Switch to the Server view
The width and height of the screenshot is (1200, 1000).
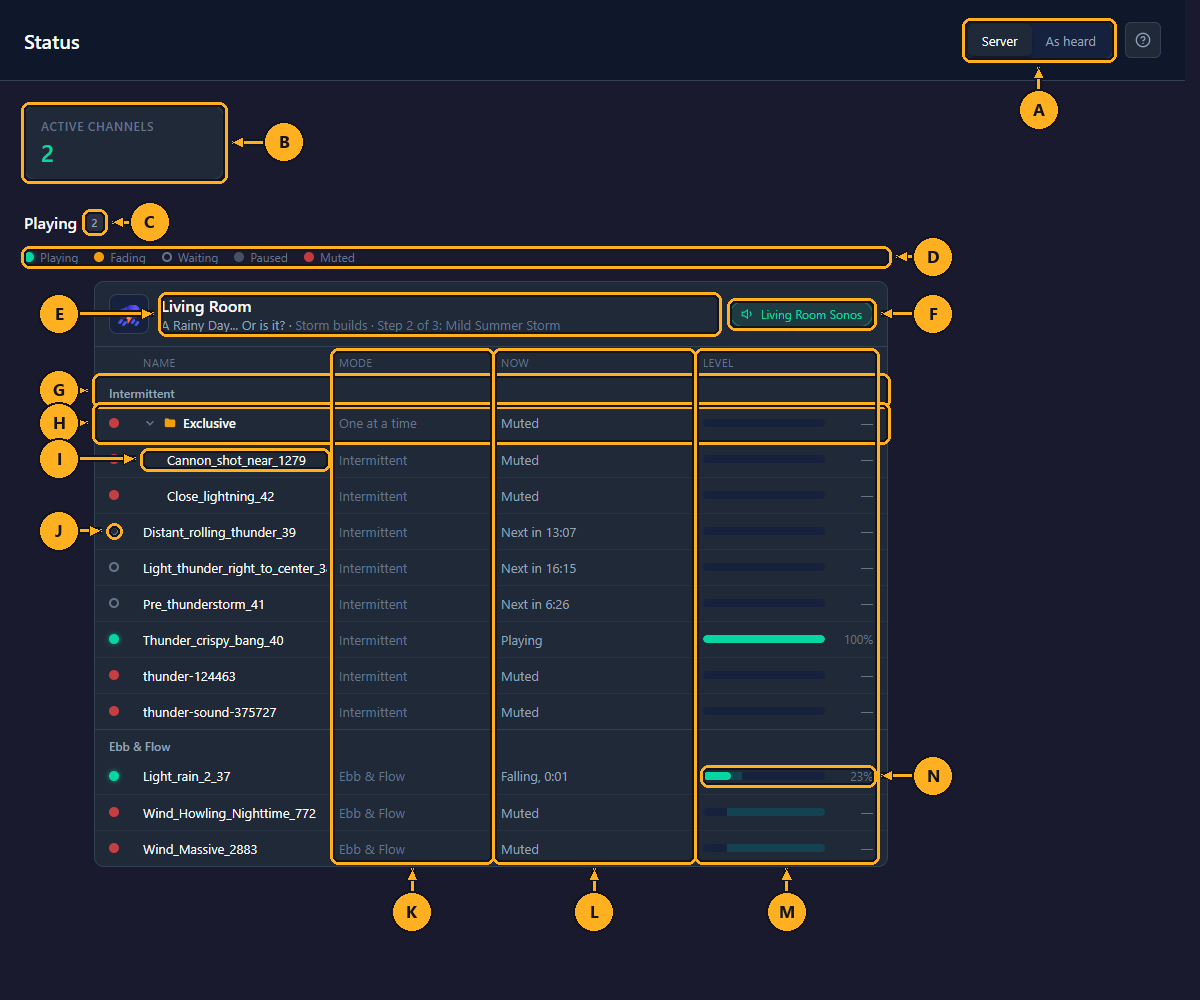[999, 41]
